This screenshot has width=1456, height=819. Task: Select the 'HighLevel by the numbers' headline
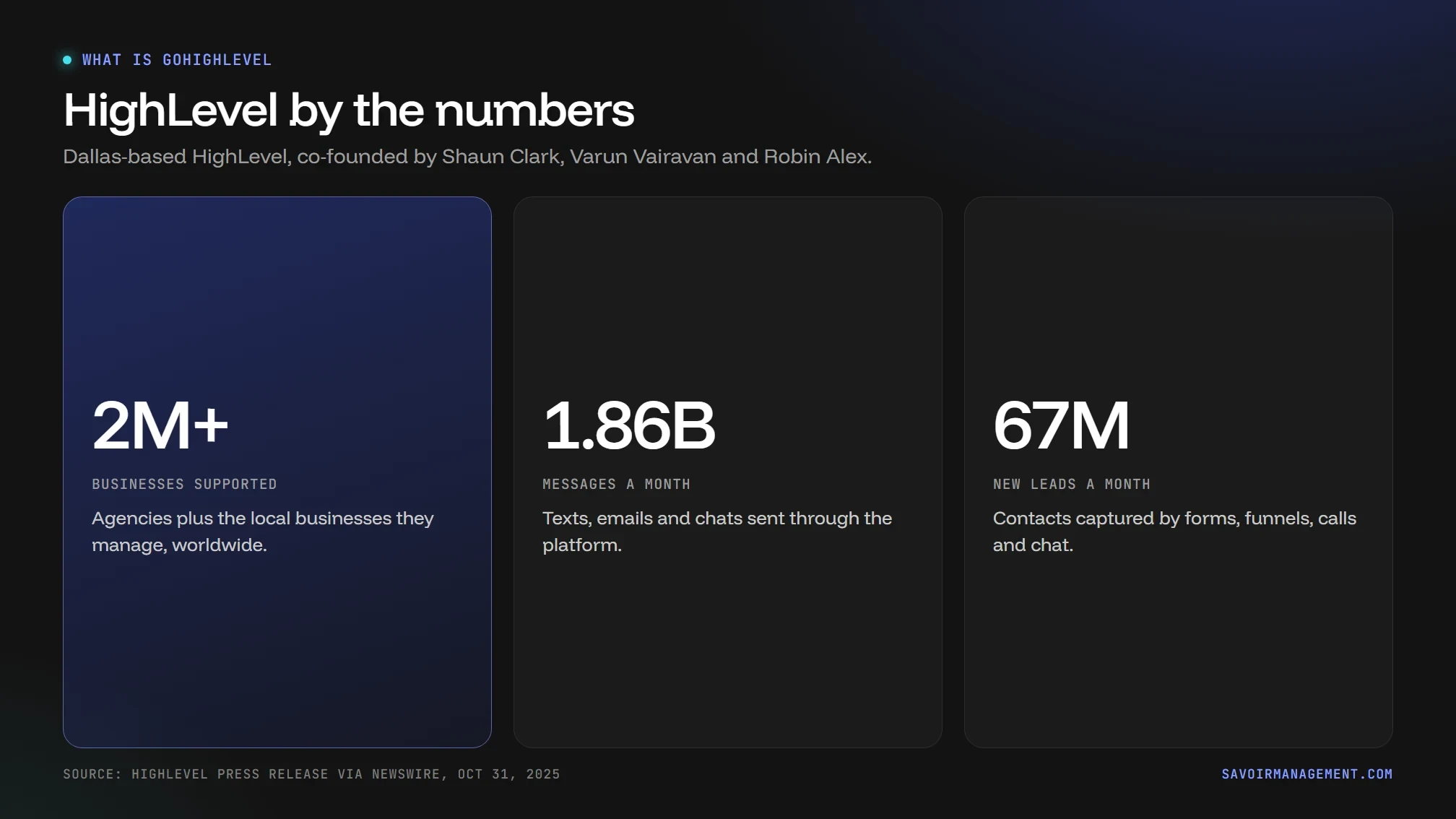[349, 110]
